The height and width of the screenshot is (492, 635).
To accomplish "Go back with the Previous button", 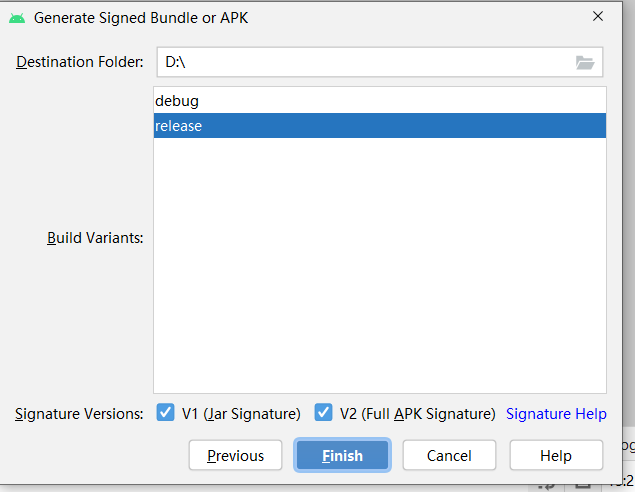I will click(x=236, y=456).
